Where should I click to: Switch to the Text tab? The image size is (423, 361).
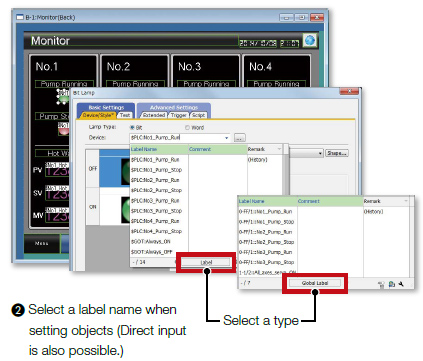point(125,115)
